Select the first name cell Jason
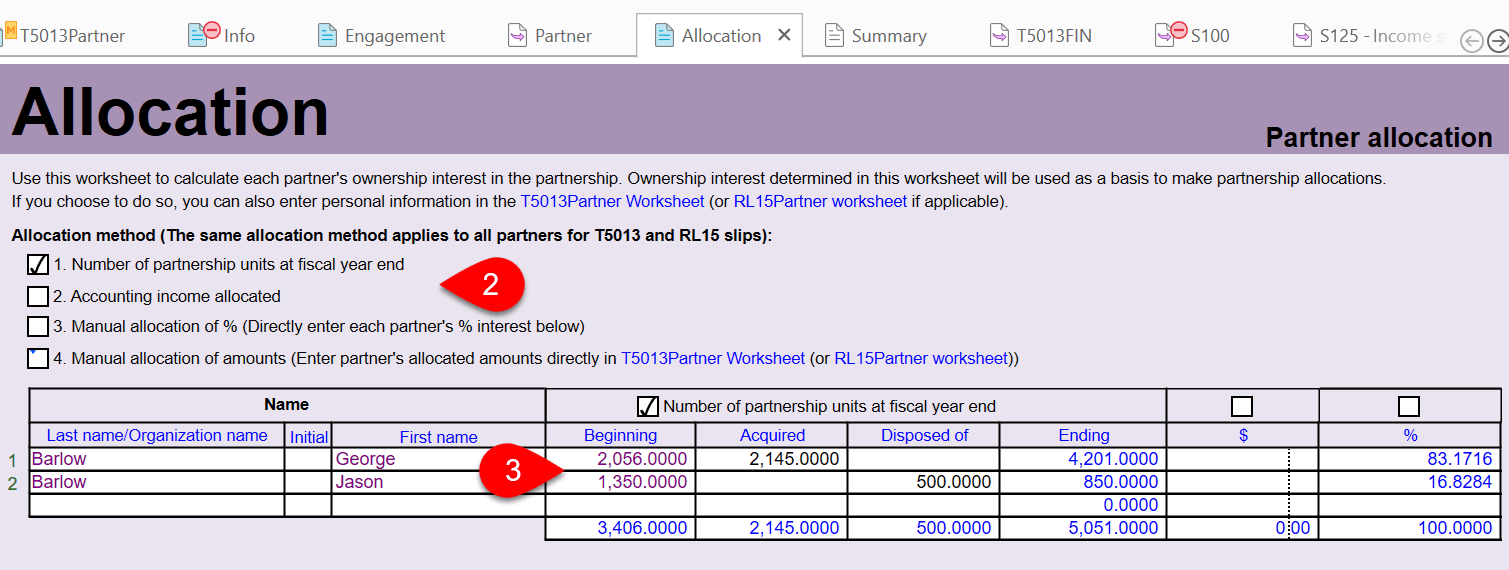 click(438, 482)
